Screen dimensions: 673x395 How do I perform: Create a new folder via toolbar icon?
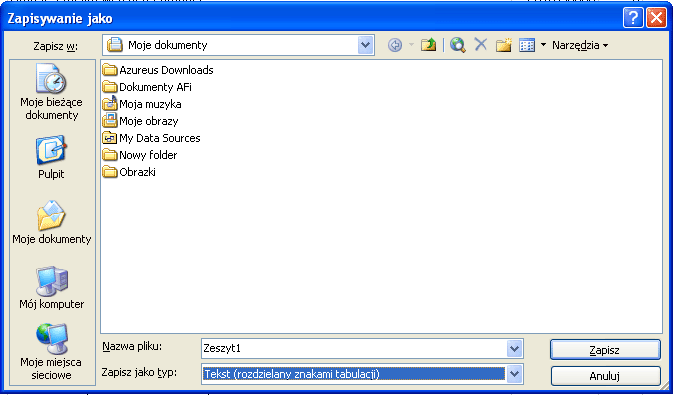point(504,45)
